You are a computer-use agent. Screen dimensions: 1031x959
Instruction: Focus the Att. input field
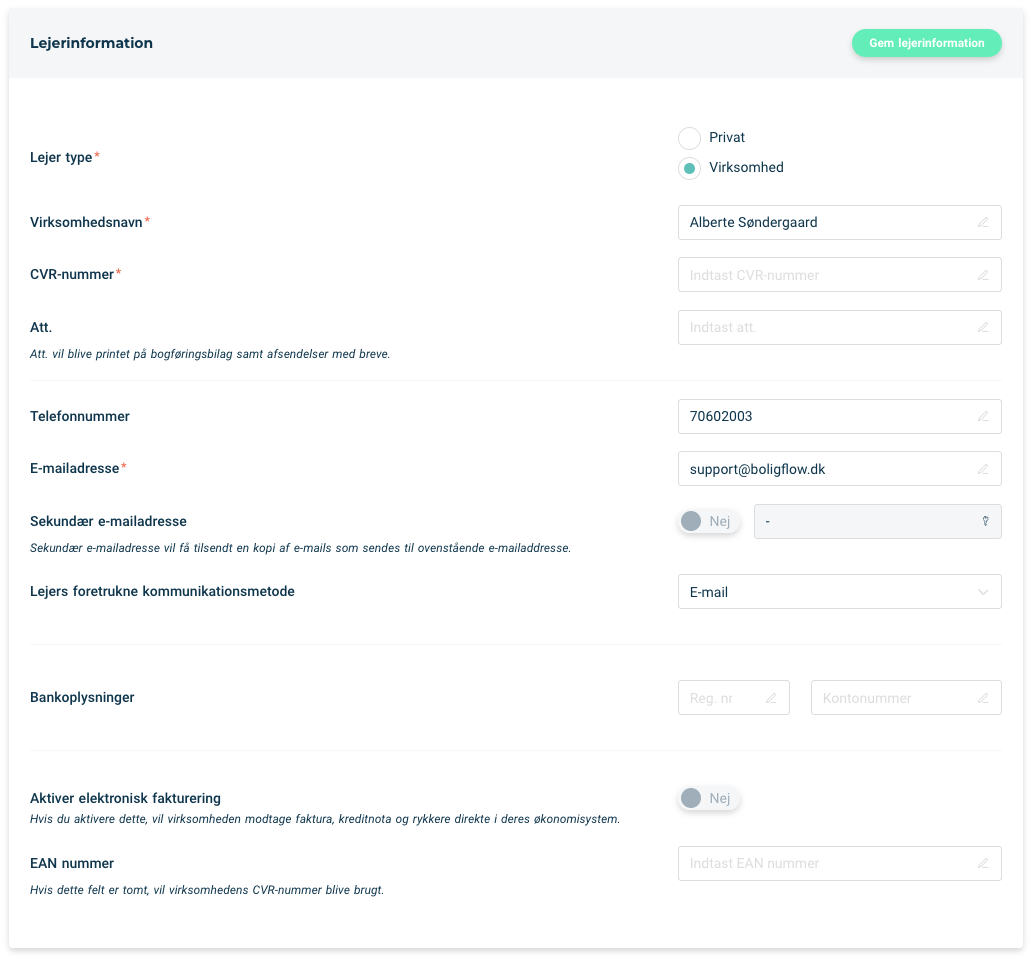[839, 328]
